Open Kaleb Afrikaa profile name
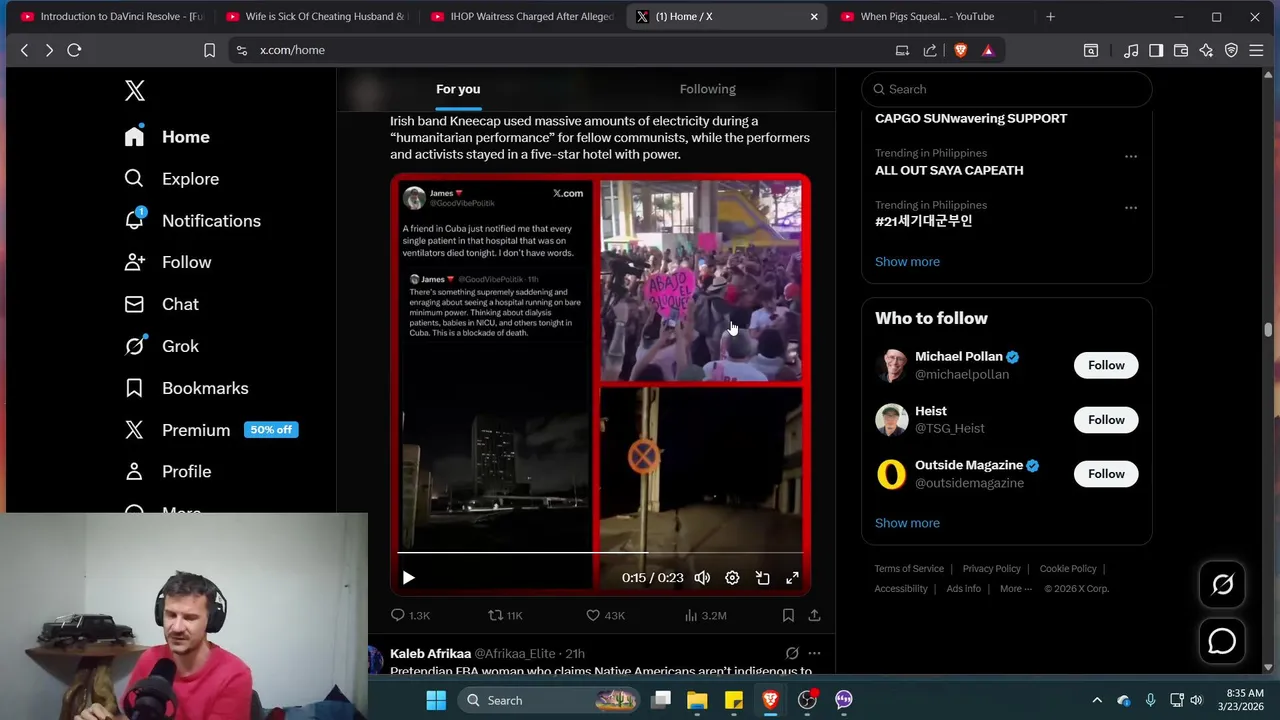 tap(430, 653)
